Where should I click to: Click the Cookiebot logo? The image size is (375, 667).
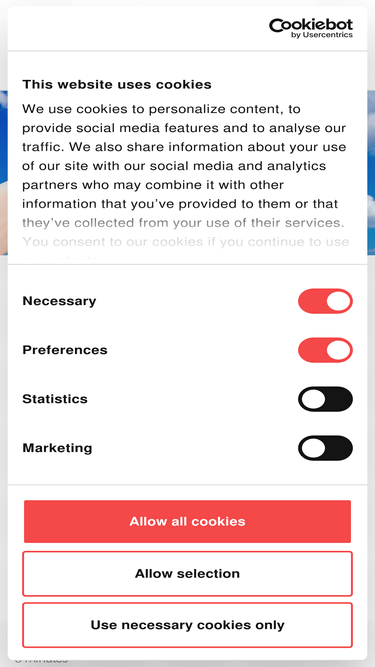click(311, 25)
